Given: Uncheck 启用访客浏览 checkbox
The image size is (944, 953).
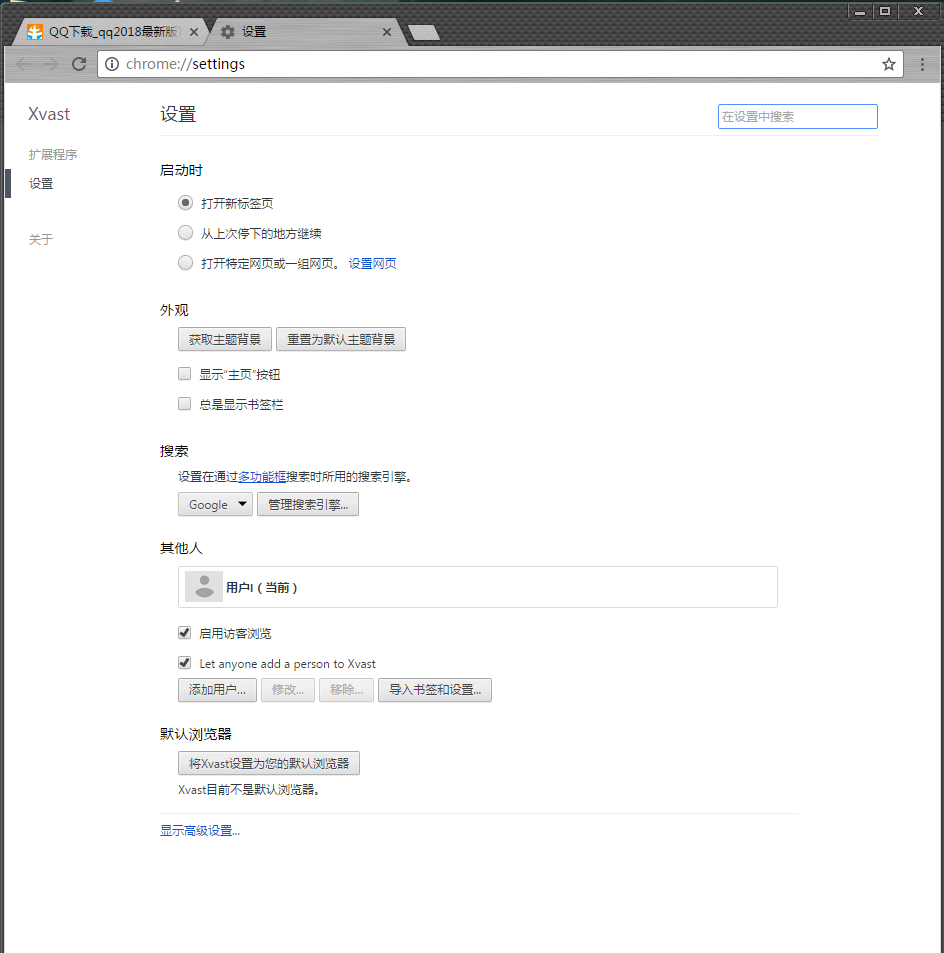Looking at the screenshot, I should coord(184,633).
